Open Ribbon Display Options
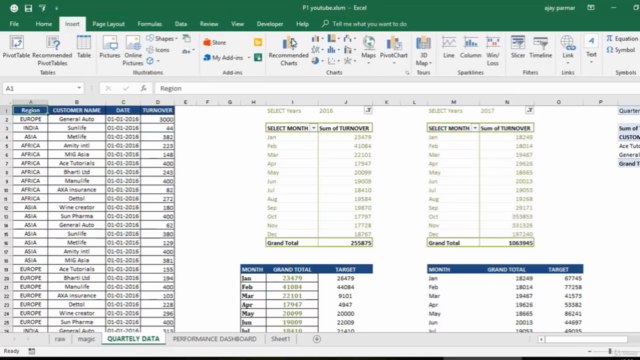The width and height of the screenshot is (640, 360). coord(591,8)
